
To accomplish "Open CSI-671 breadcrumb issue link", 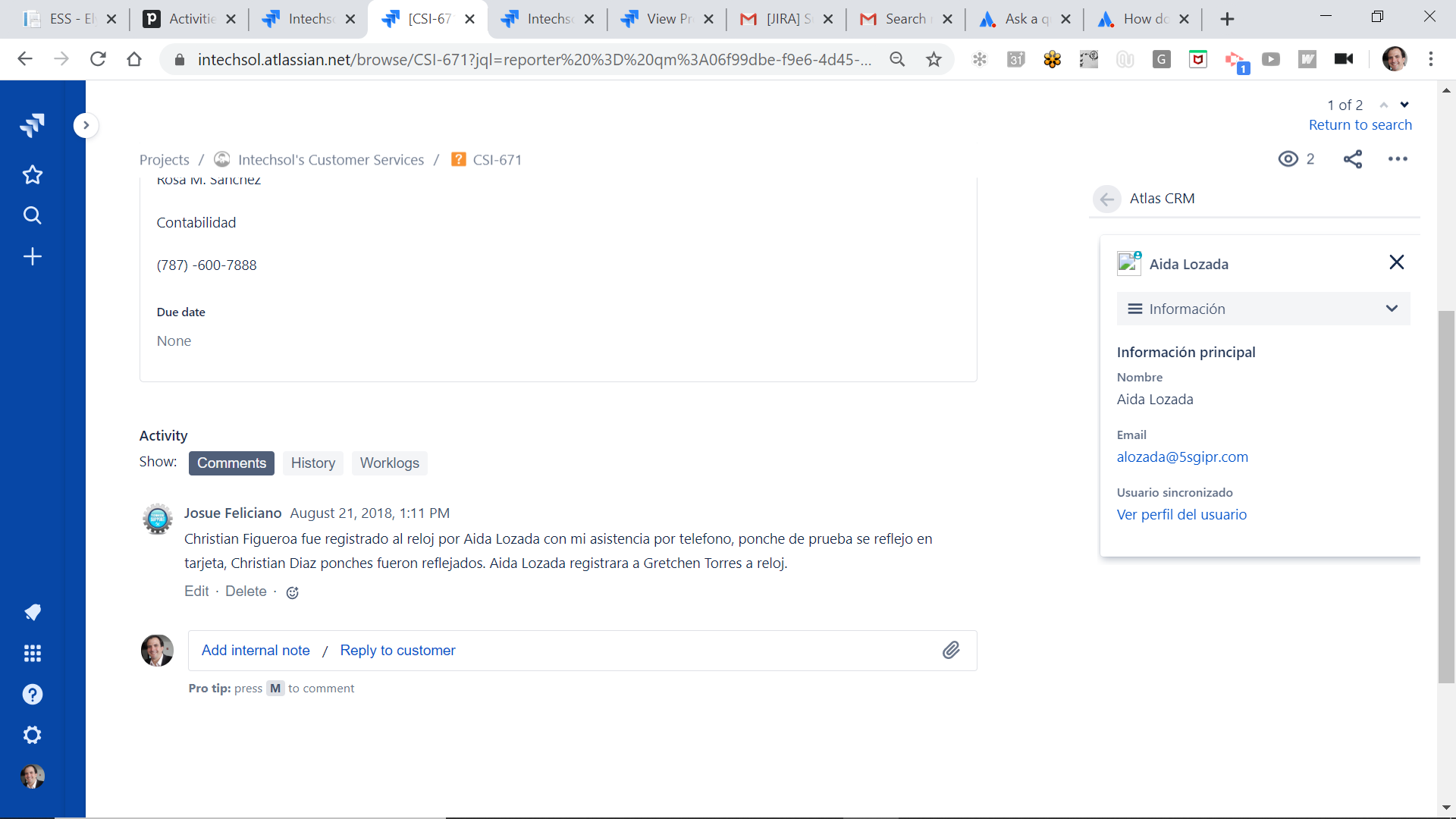I will (x=497, y=160).
